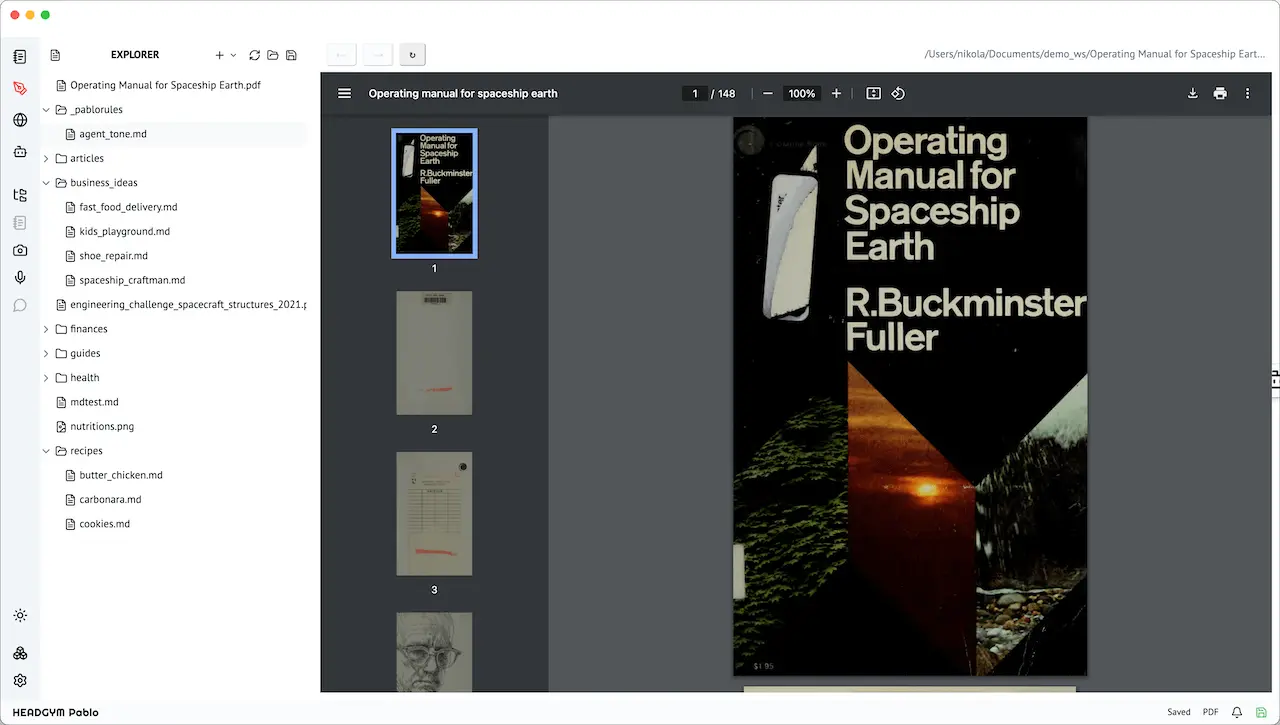Image resolution: width=1280 pixels, height=725 pixels.
Task: Open the dropdown arrow beside the plus icon
Action: pos(234,55)
